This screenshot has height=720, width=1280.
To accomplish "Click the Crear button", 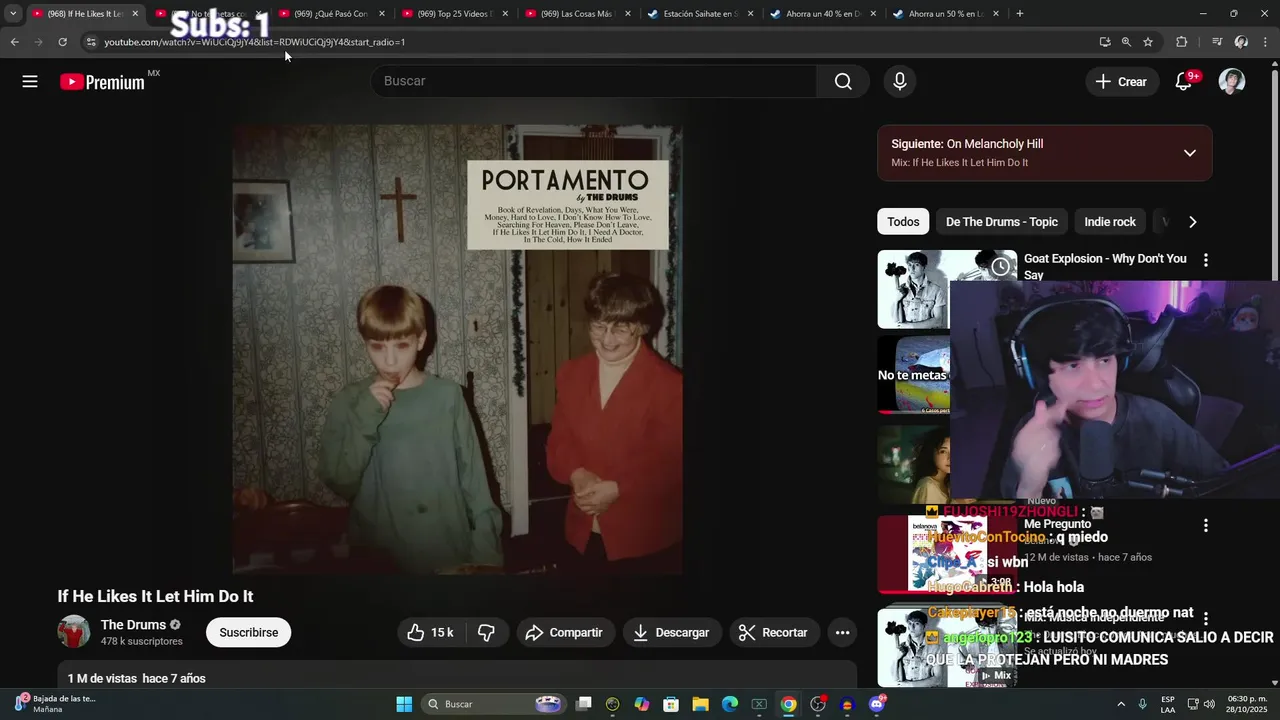I will click(x=1122, y=82).
